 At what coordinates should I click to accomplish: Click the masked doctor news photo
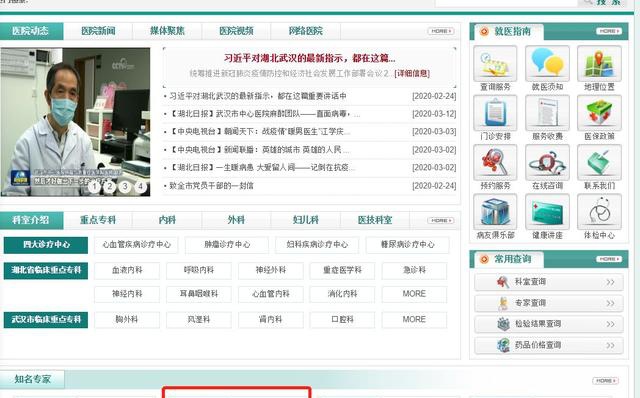[x=76, y=122]
